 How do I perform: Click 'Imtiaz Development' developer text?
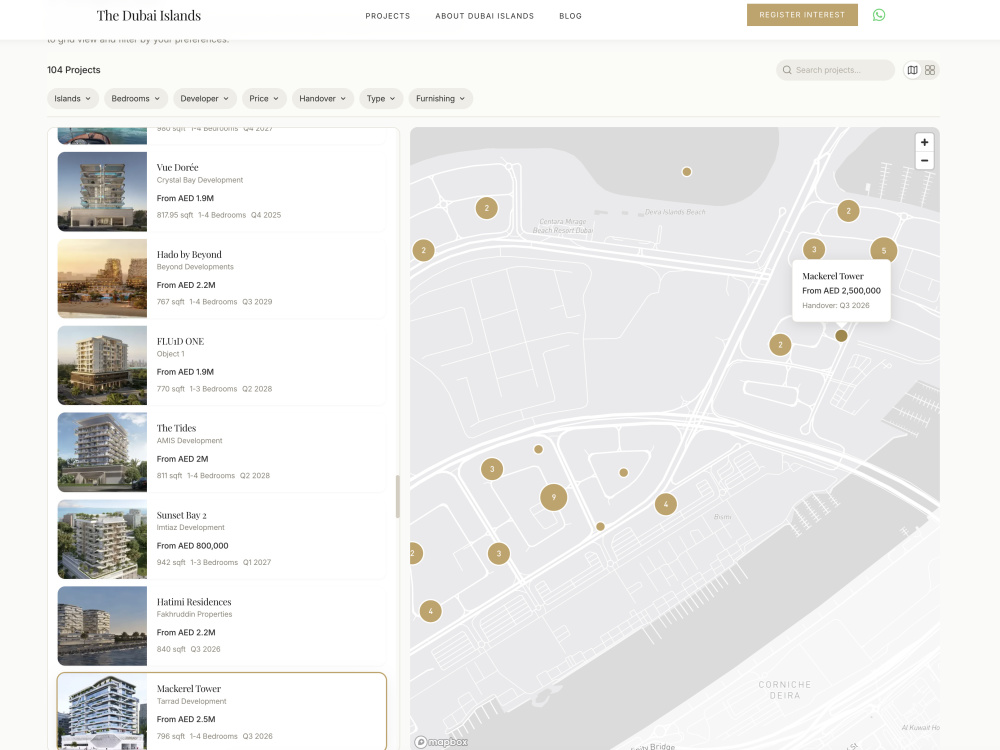tap(191, 527)
